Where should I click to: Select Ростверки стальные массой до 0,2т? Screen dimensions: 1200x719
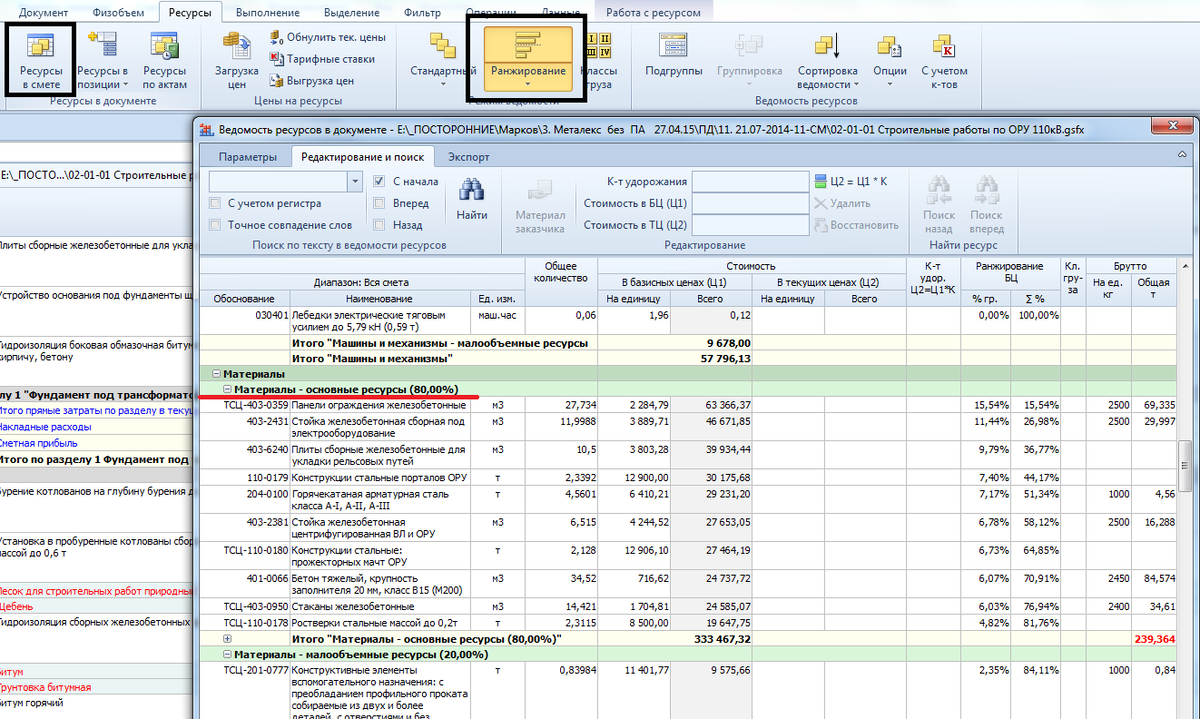pos(690,622)
